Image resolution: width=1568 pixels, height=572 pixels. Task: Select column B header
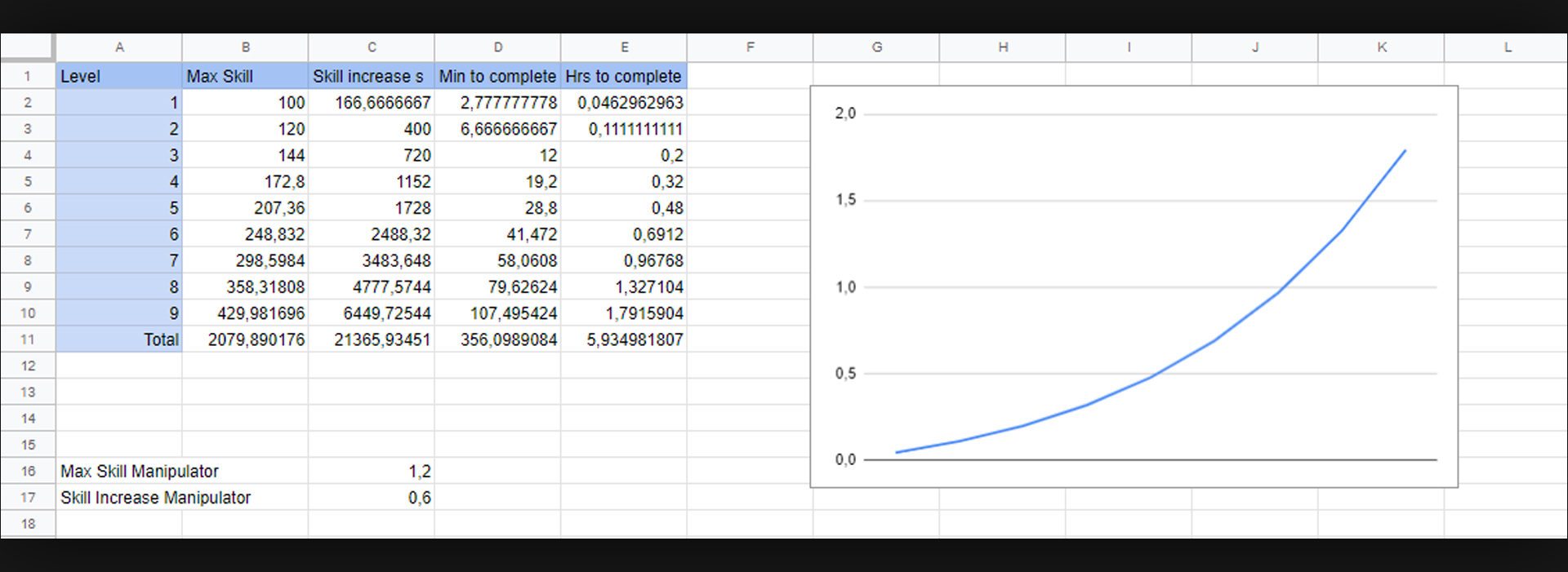click(x=245, y=47)
